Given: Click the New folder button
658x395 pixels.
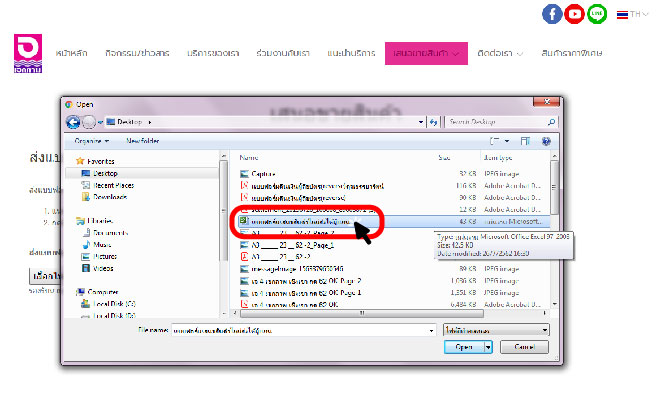Looking at the screenshot, I should tap(143, 141).
